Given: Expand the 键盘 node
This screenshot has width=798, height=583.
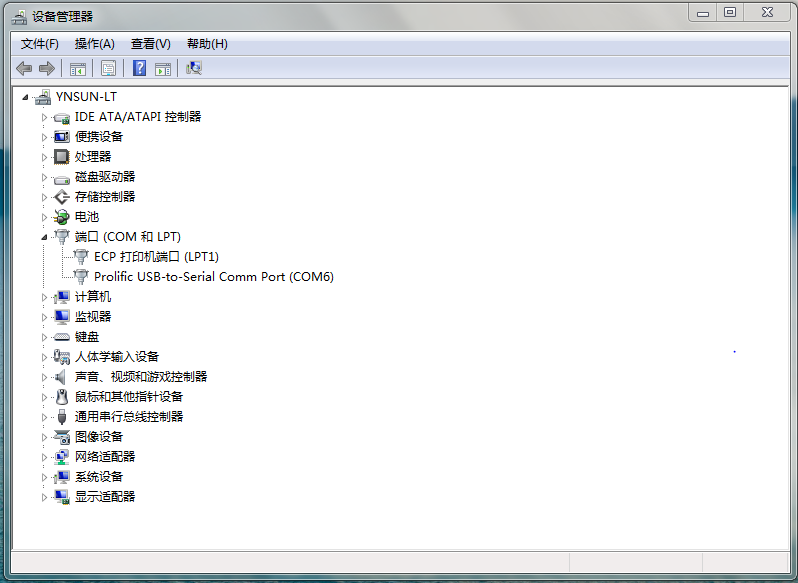Looking at the screenshot, I should (44, 337).
